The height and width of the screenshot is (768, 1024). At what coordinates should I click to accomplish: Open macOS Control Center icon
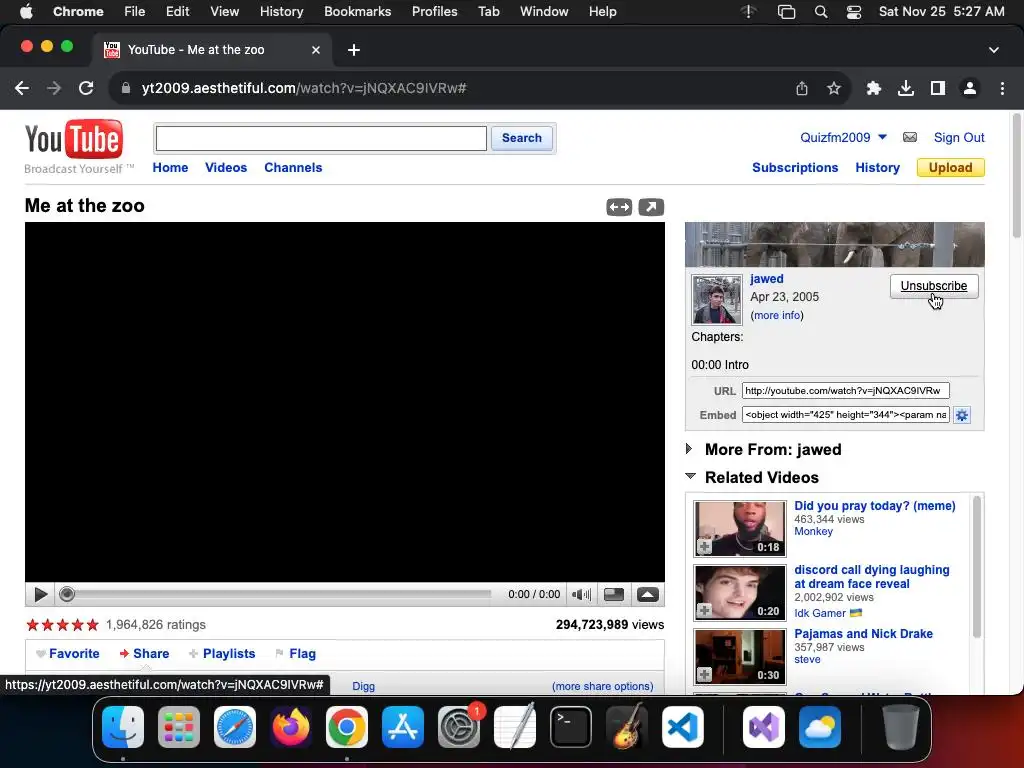click(854, 12)
